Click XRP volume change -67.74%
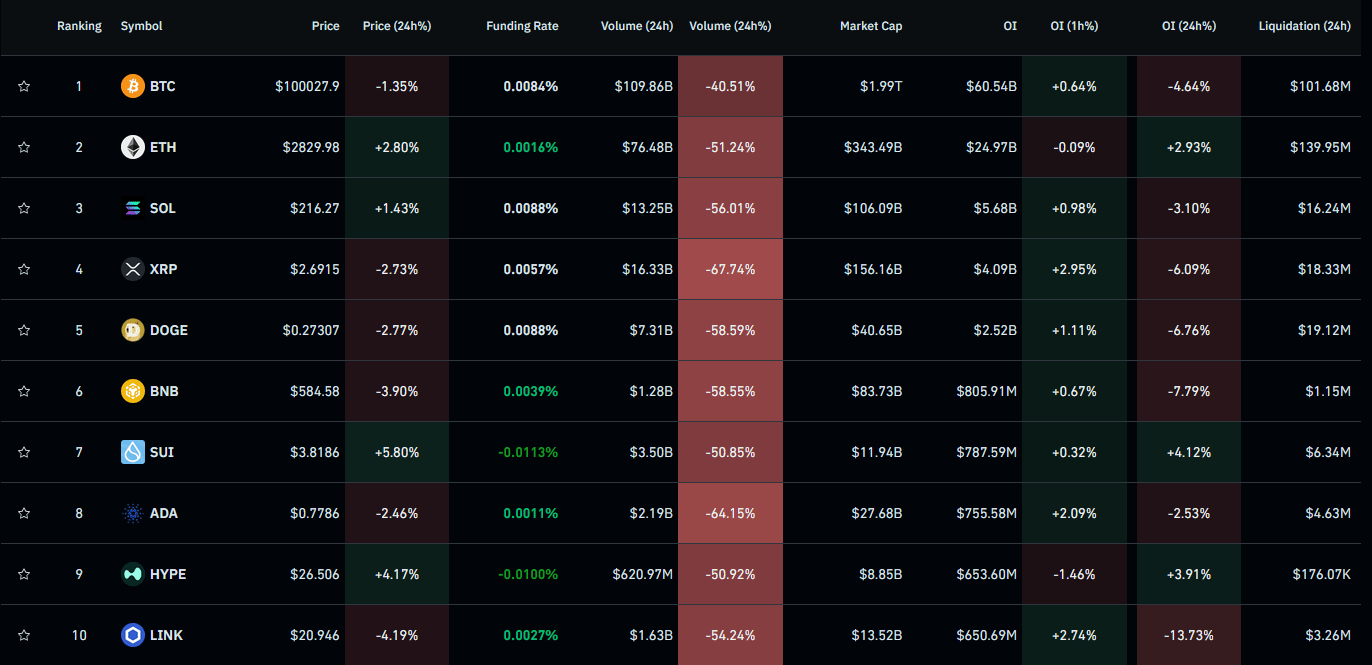Image resolution: width=1372 pixels, height=665 pixels. pyautogui.click(x=730, y=270)
